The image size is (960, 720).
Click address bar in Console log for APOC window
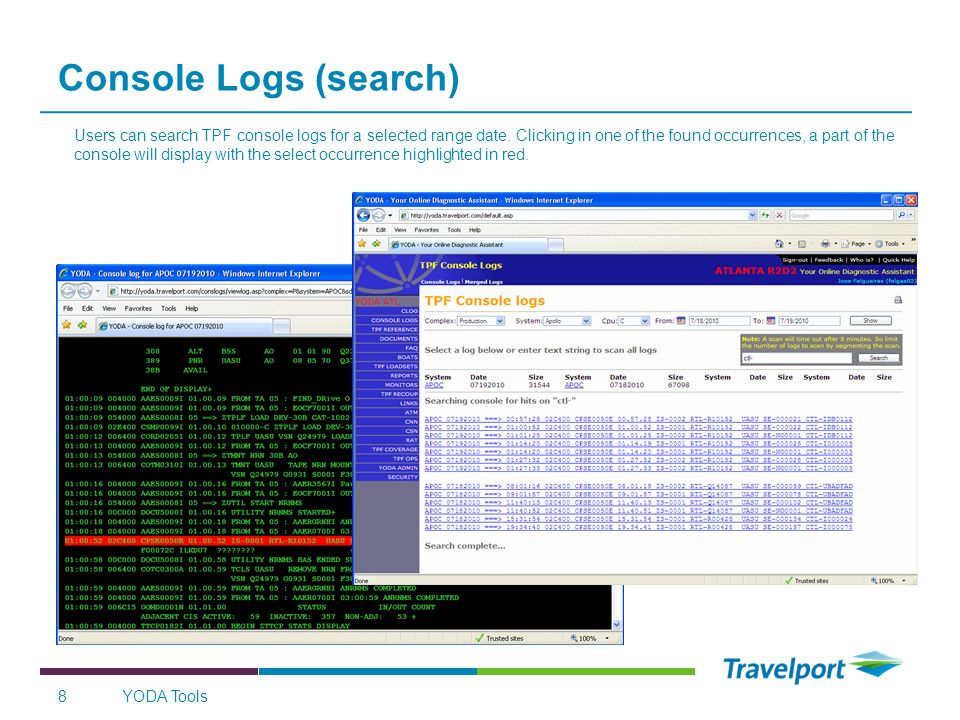pyautogui.click(x=230, y=291)
